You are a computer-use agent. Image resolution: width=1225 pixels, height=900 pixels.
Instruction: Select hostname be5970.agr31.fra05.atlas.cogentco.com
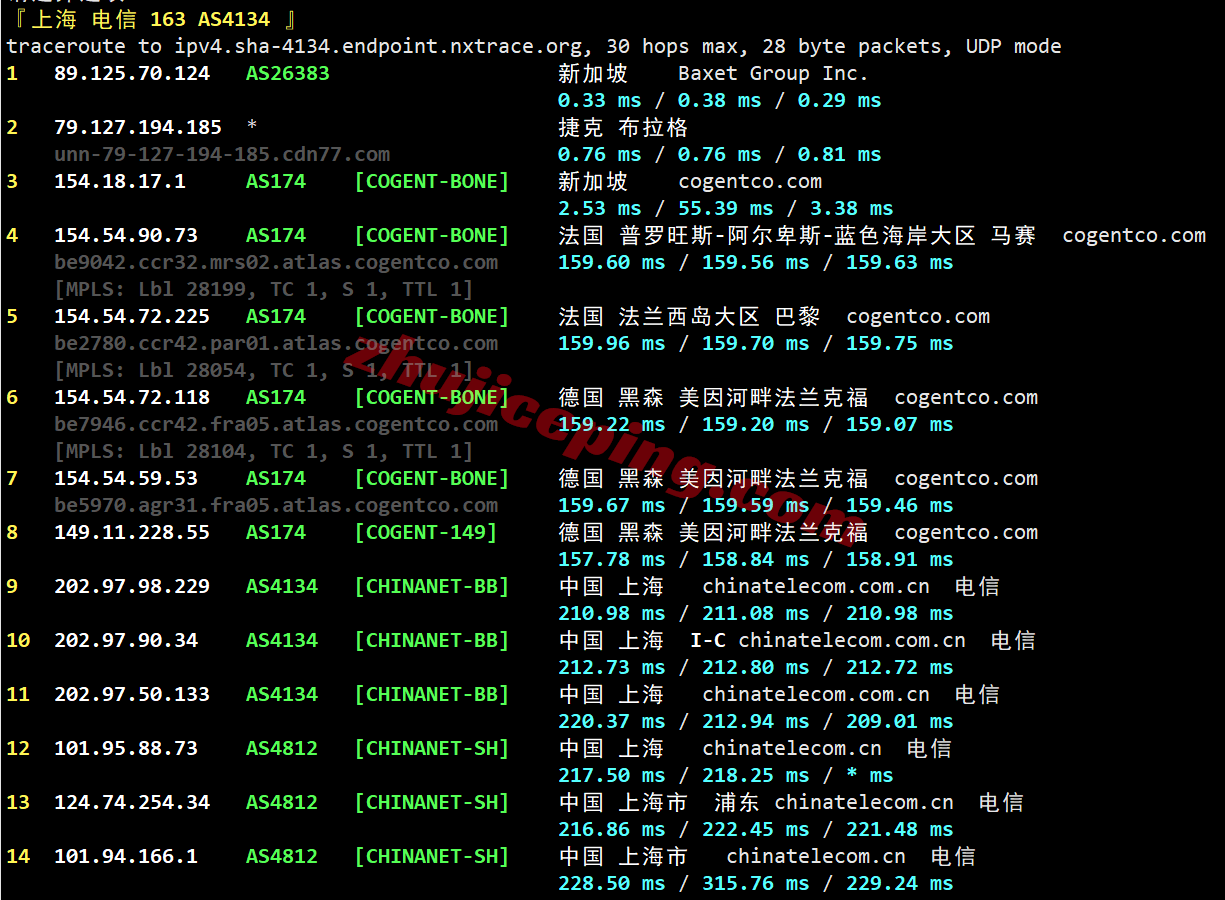276,505
